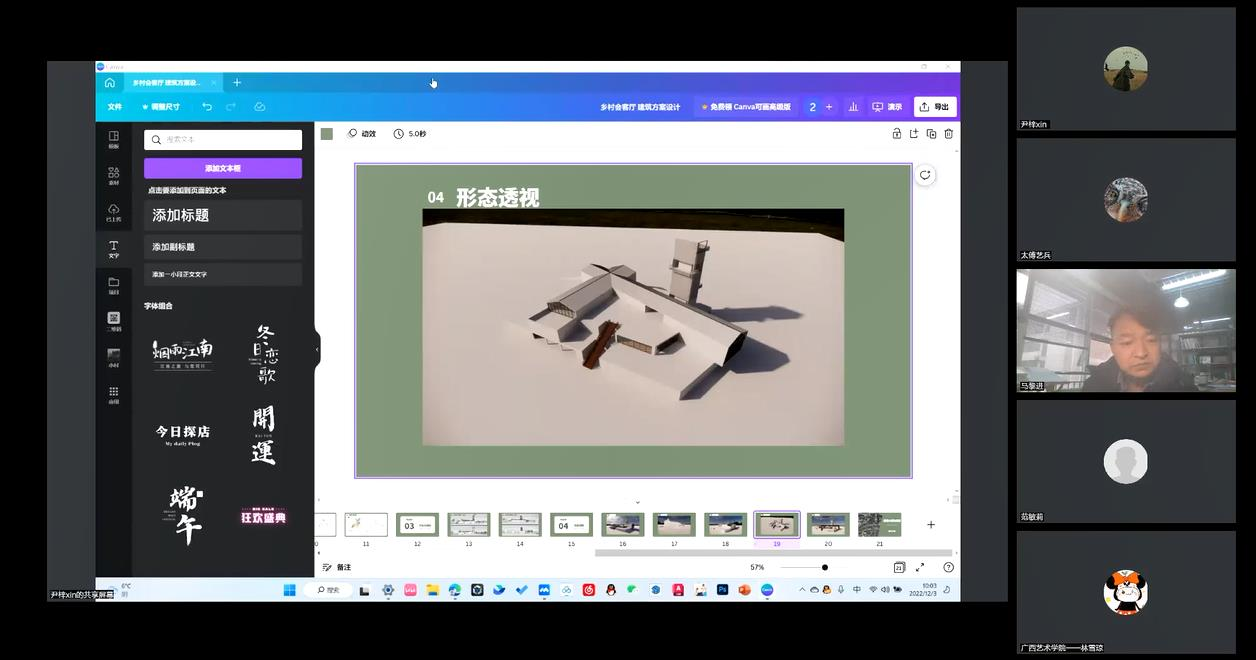
Task: Click the purple 添加文本框 button
Action: tap(223, 168)
